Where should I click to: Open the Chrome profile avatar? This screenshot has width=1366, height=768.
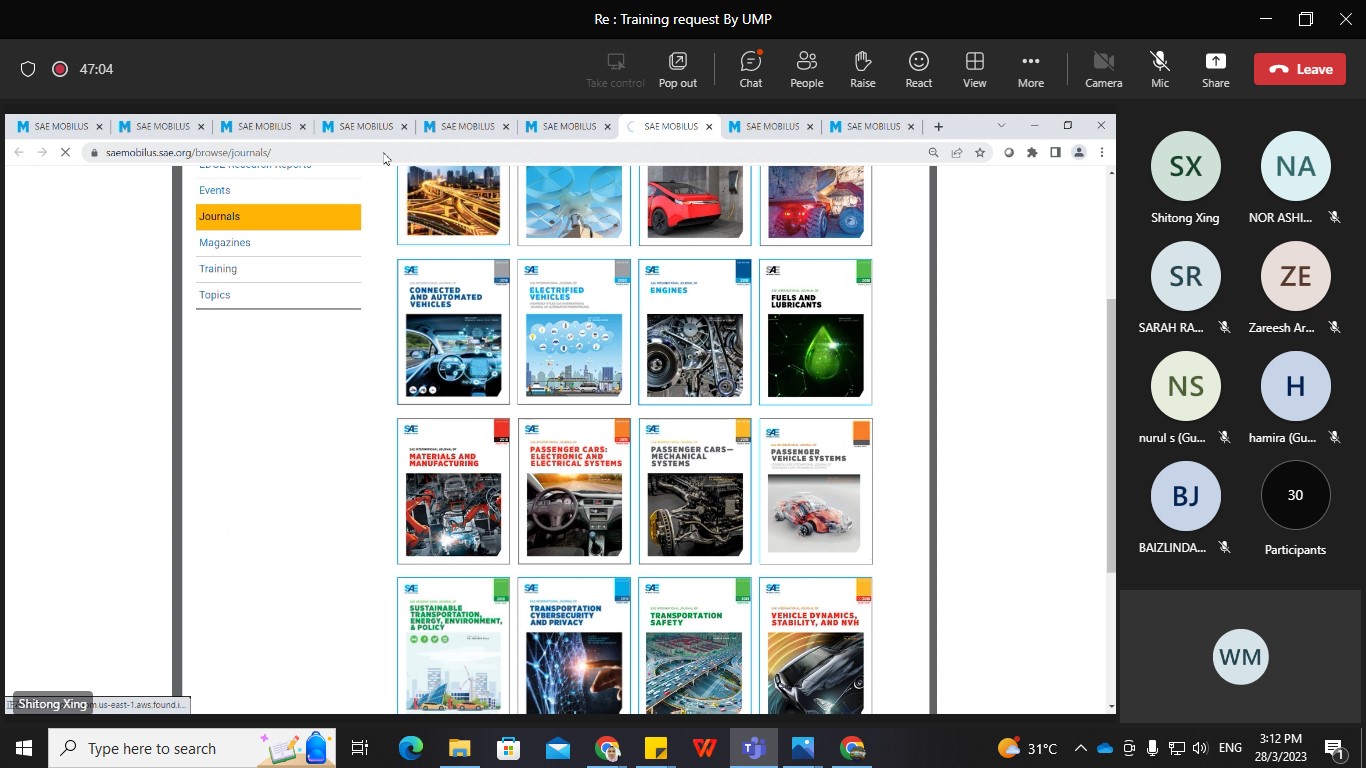(x=1079, y=153)
